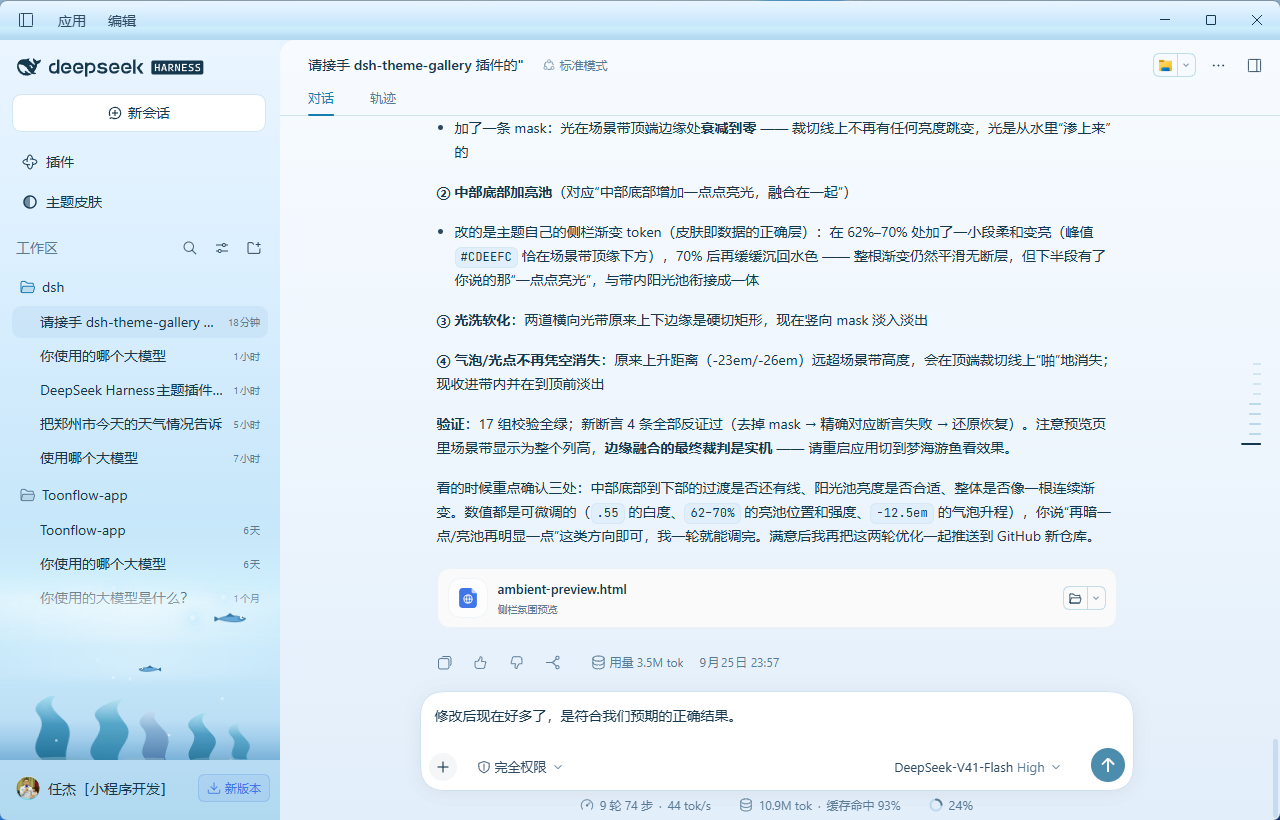Screen dimensions: 1280x820
Task: Collapse the Toonflow-app workspace folder
Action: point(139,495)
